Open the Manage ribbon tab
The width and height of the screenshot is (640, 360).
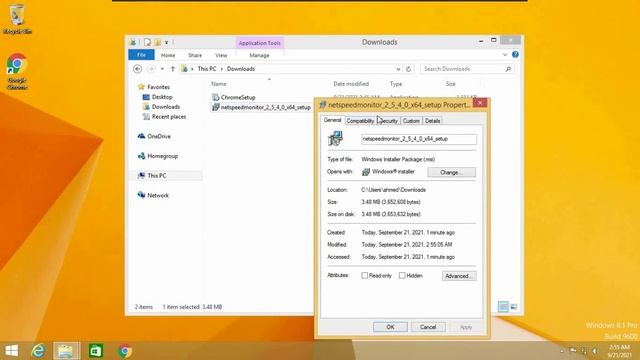[259, 55]
